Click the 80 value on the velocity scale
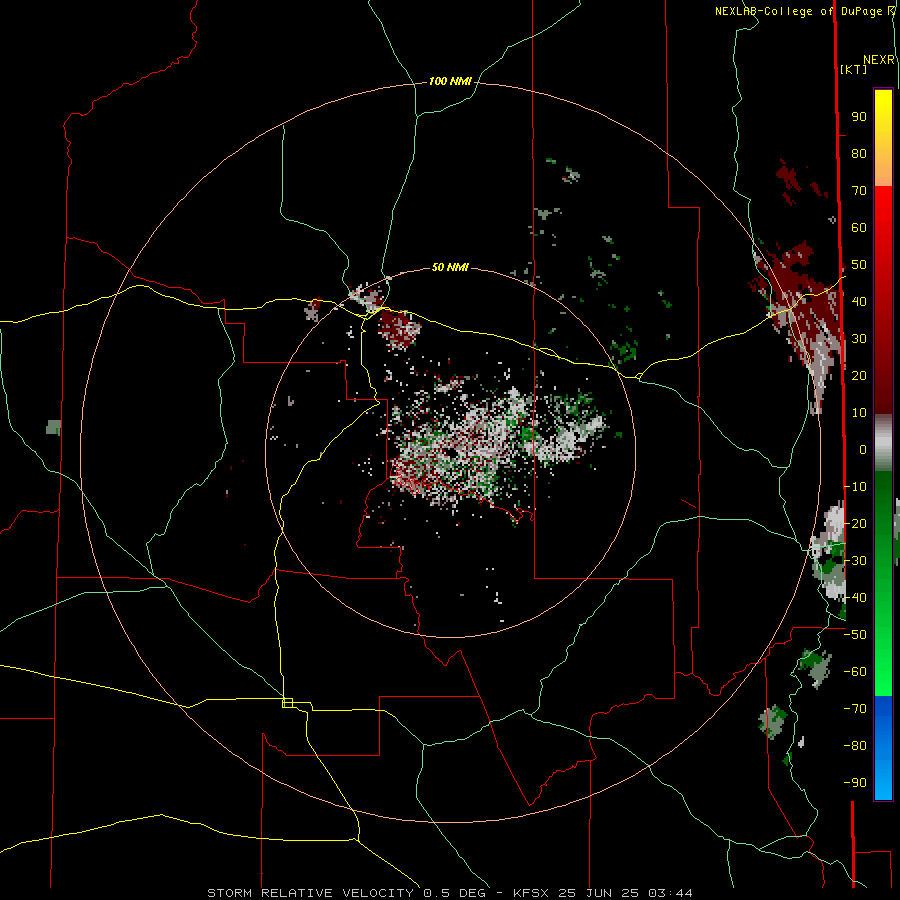The width and height of the screenshot is (900, 900). click(859, 154)
